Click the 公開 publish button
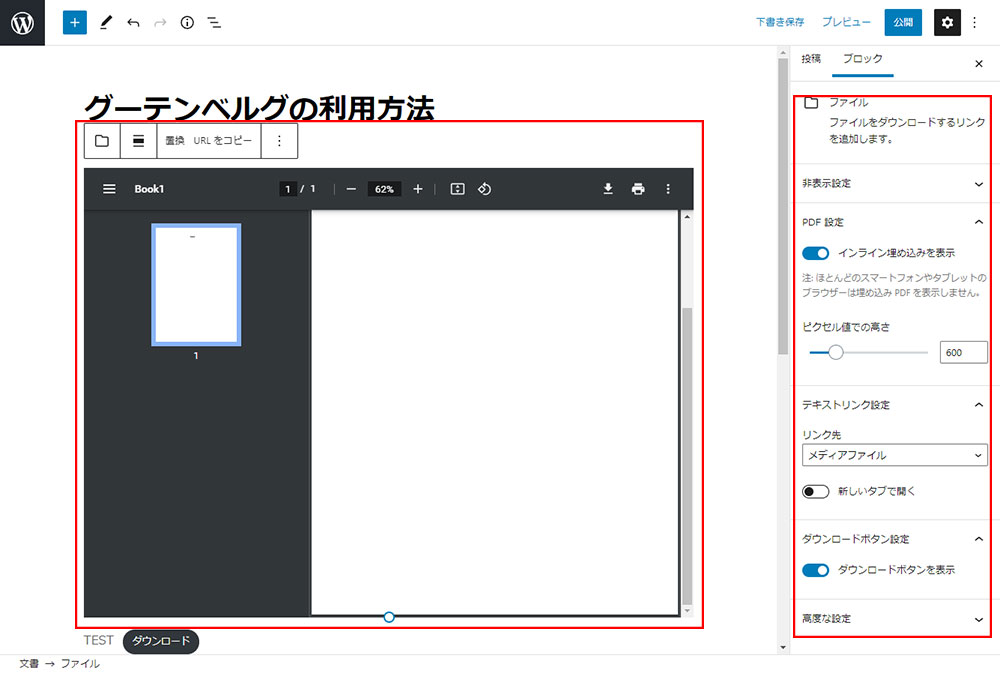Image resolution: width=1000 pixels, height=673 pixels. (x=903, y=22)
